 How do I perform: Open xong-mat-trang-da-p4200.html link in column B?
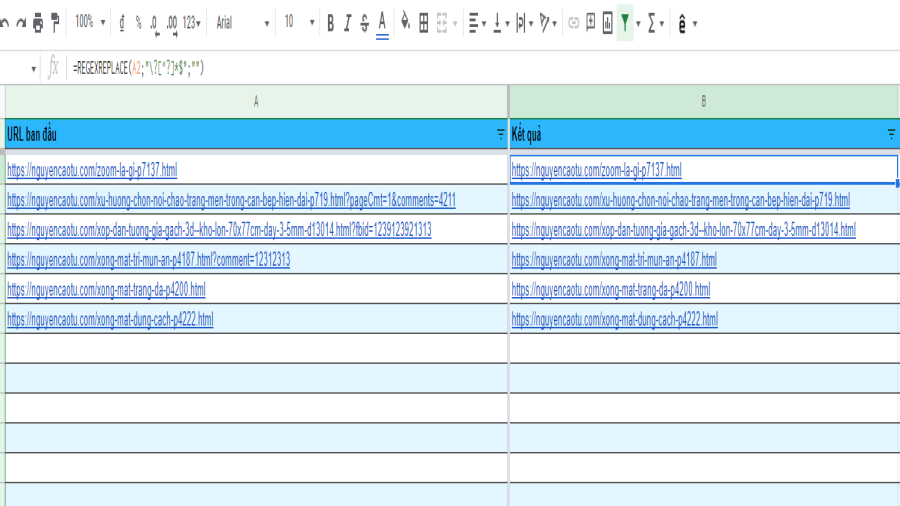tap(611, 289)
